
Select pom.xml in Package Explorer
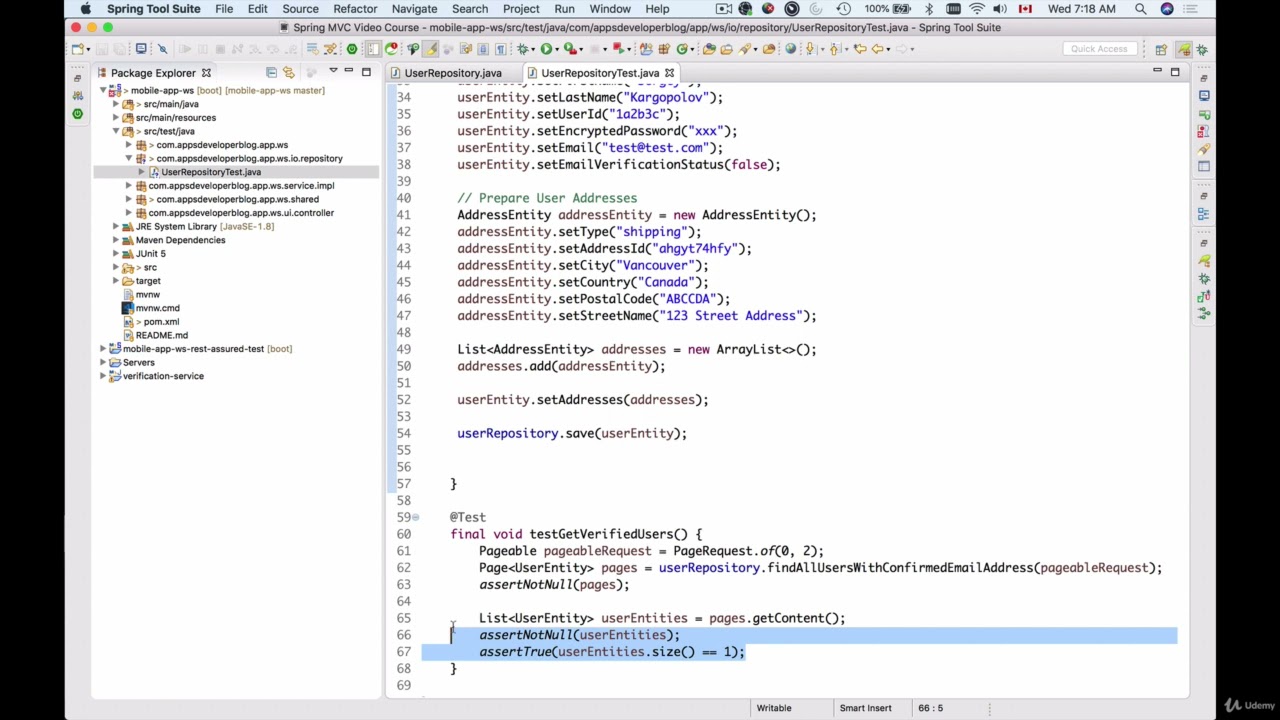click(x=161, y=322)
